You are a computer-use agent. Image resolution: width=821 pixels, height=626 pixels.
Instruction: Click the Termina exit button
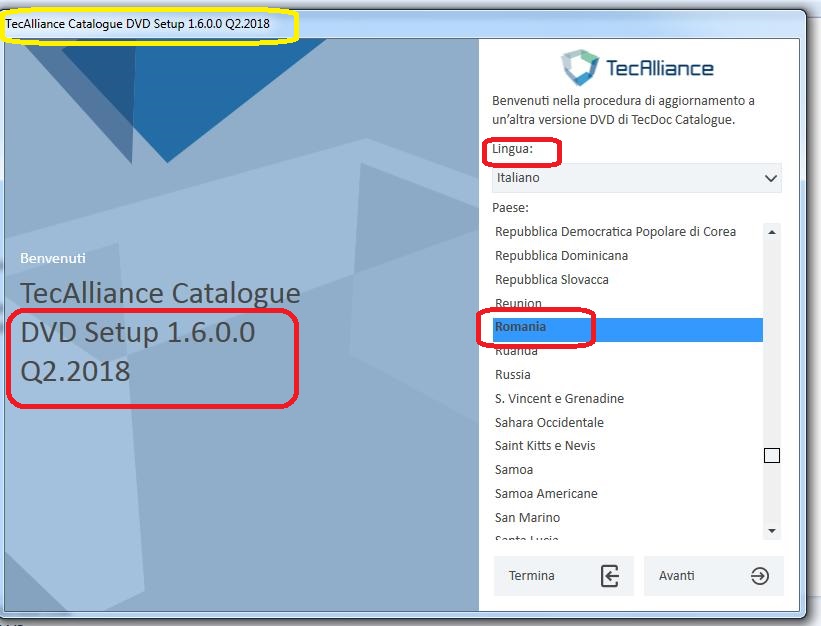click(563, 576)
